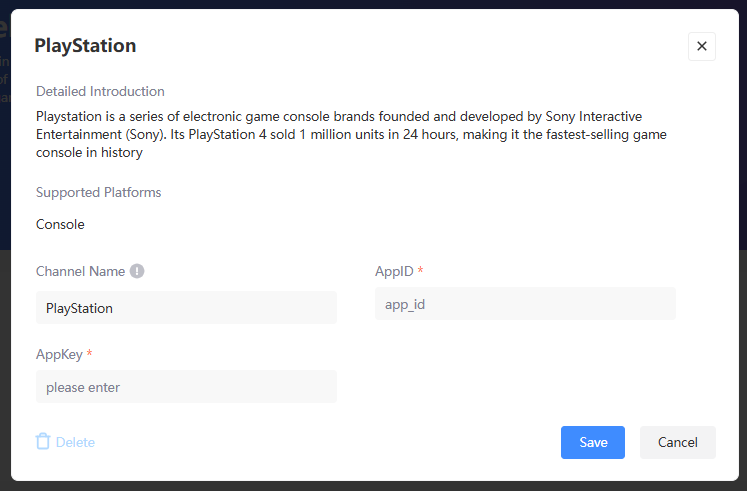
Task: Save the PlayStation channel settings
Action: pos(593,442)
